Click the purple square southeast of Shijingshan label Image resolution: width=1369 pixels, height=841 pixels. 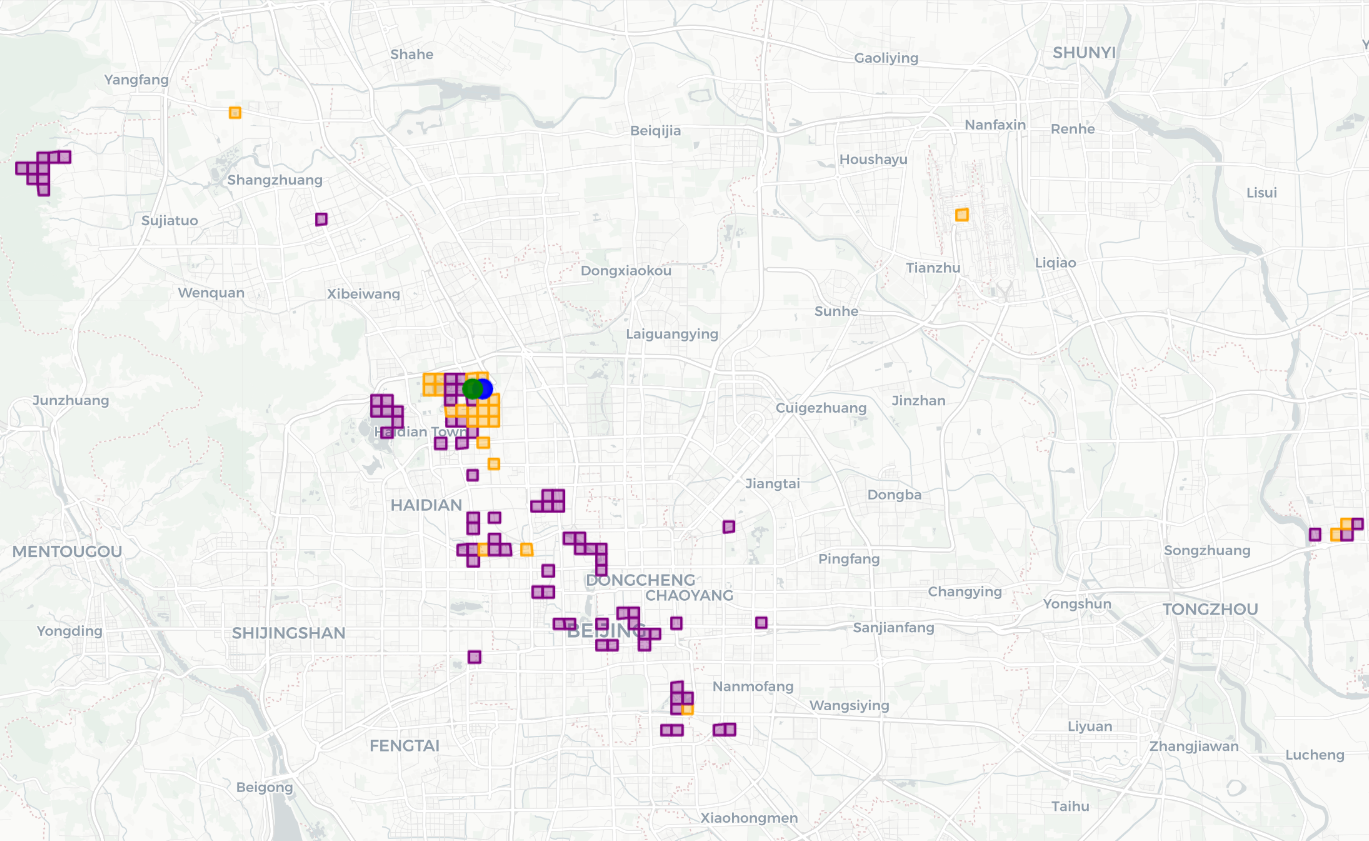click(474, 657)
